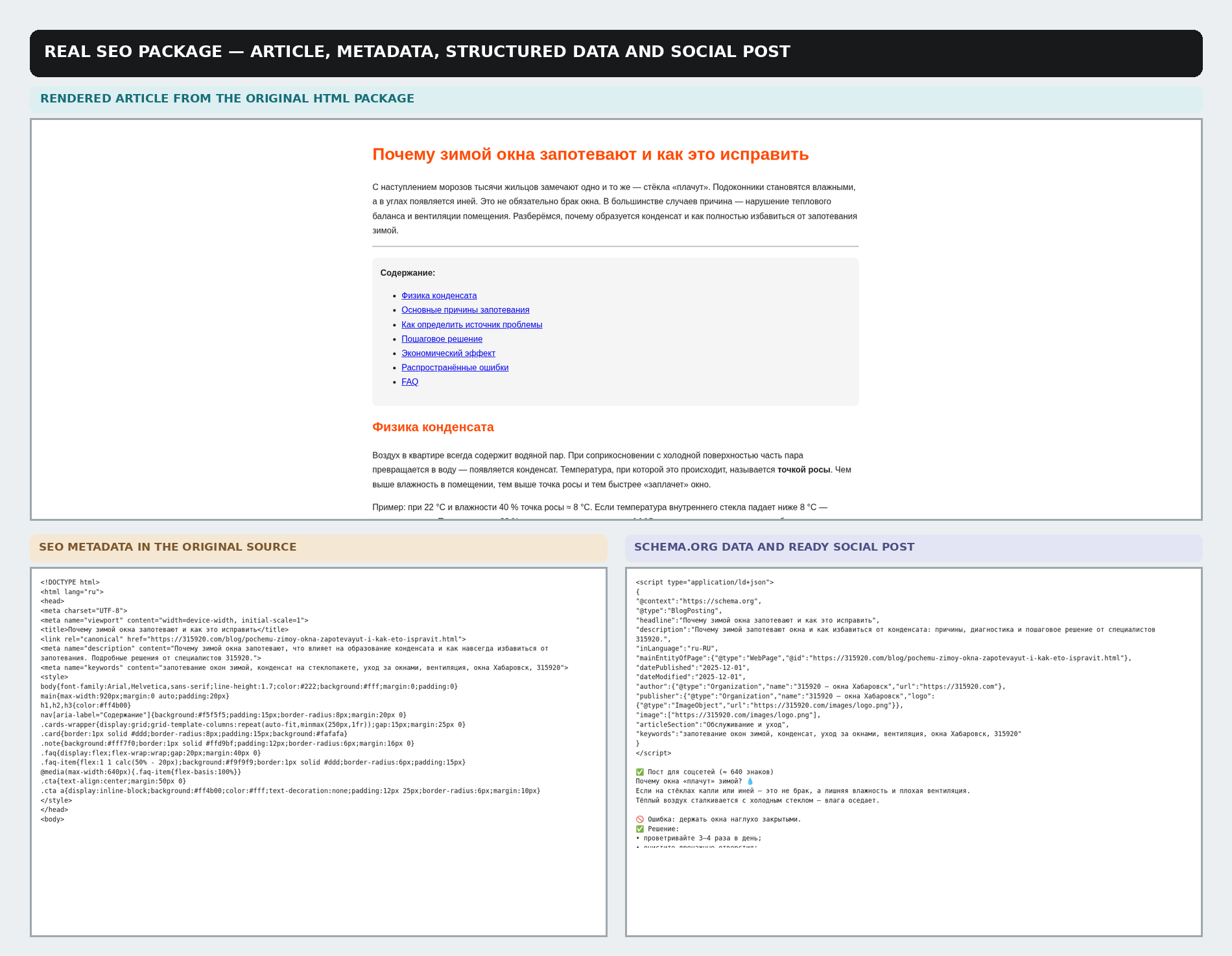Click the '<!DOCTYPE html>' code line

click(x=70, y=582)
